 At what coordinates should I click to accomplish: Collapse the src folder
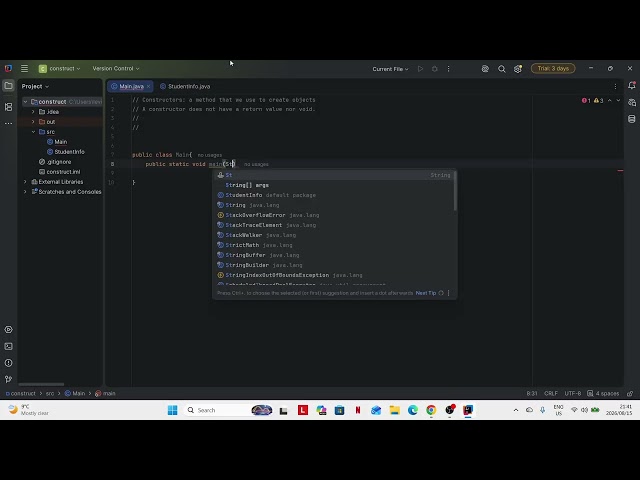click(33, 132)
